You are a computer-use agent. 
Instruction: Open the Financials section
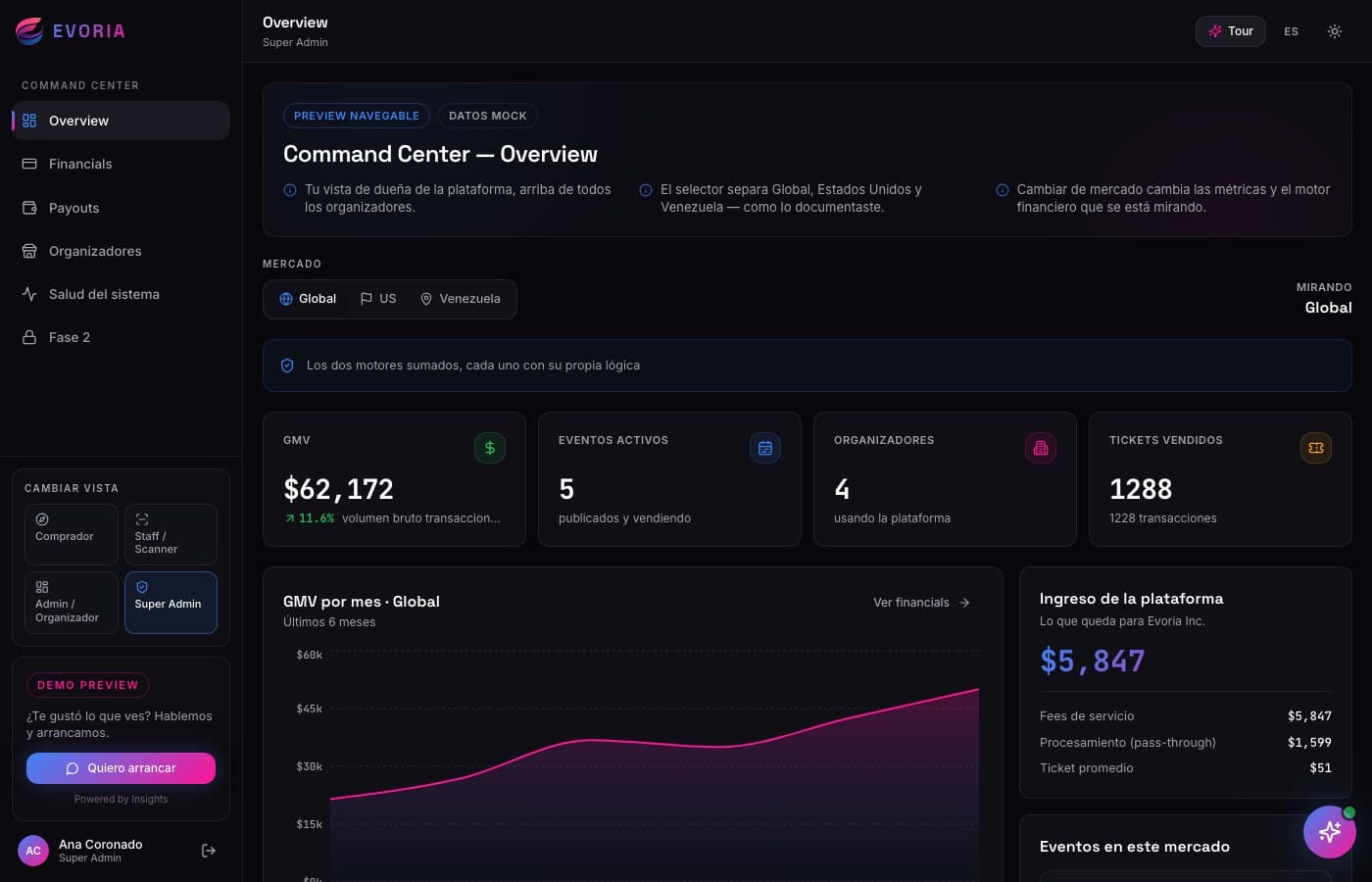121,164
